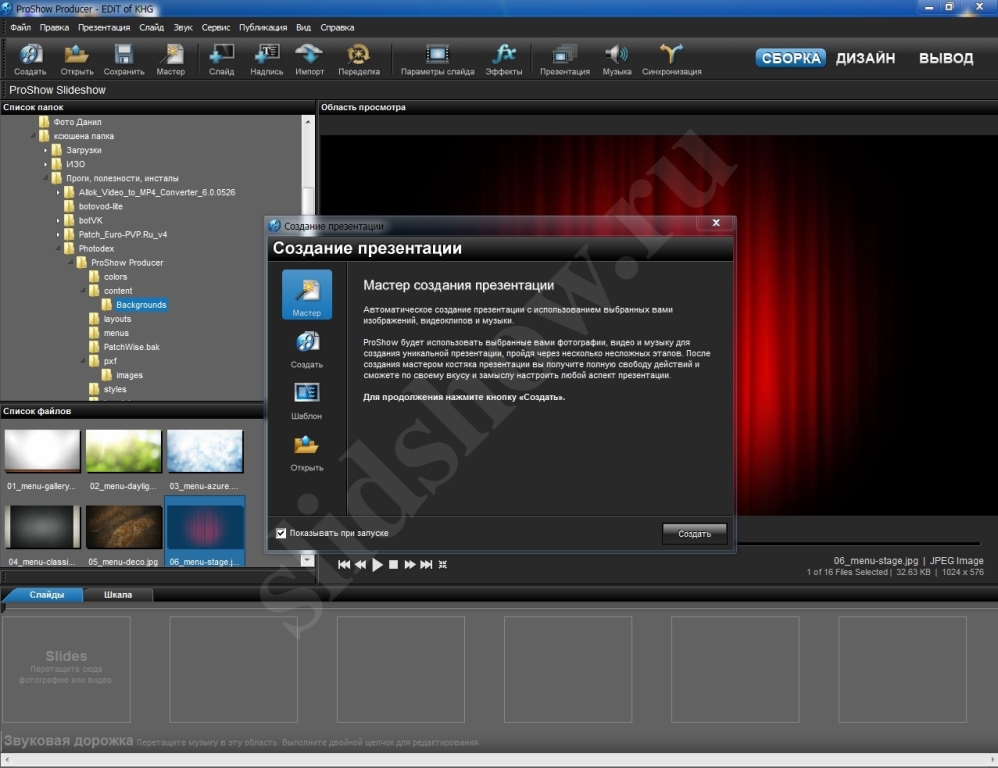Select 01_menu-gallery thumbnail
Viewport: 998px width, 768px height.
pos(43,452)
